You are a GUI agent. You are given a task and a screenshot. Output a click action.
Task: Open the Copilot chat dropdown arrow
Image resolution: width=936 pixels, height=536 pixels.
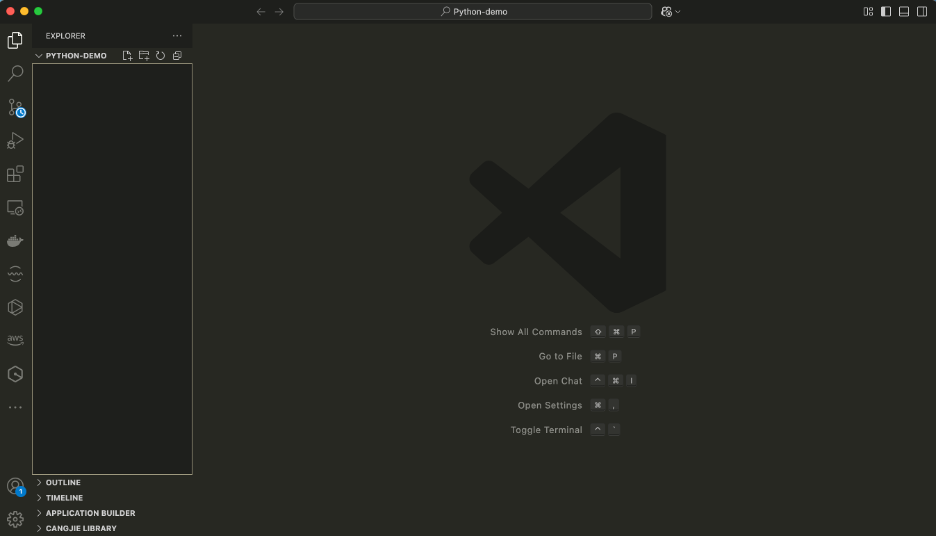pos(678,12)
